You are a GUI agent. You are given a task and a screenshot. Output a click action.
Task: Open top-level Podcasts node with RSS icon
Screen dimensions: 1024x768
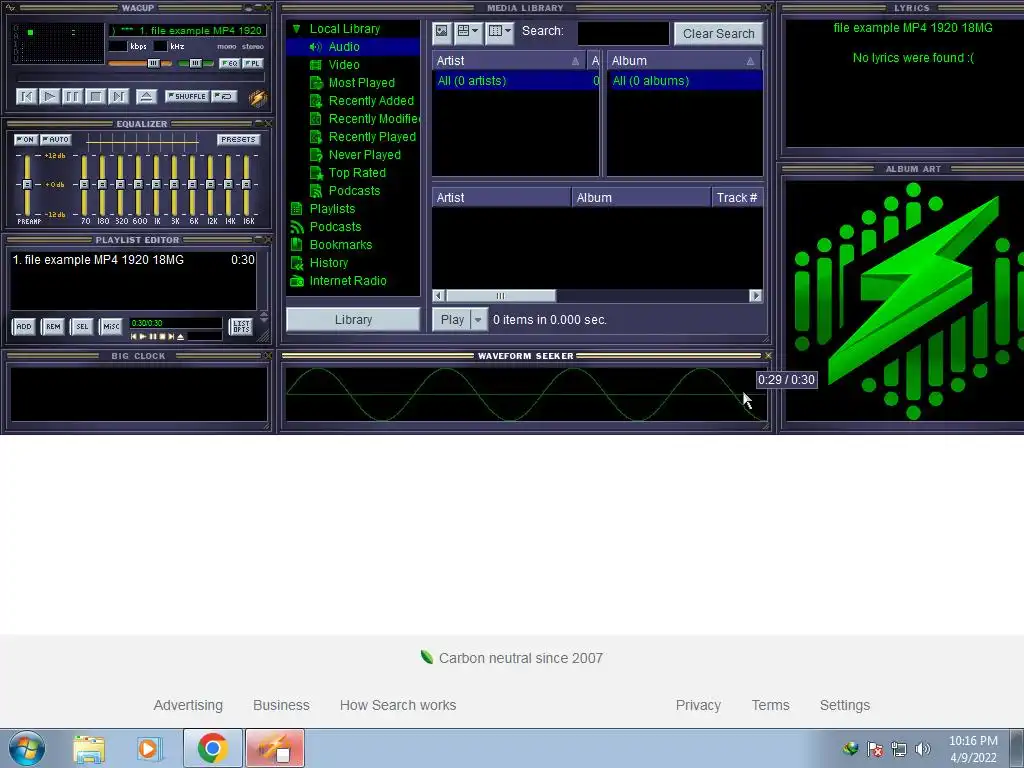pos(335,227)
